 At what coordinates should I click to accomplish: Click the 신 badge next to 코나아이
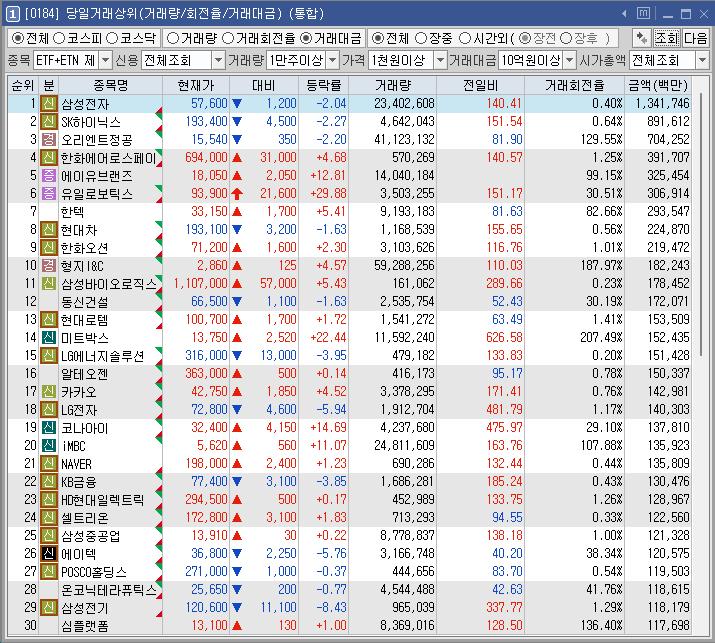point(49,428)
